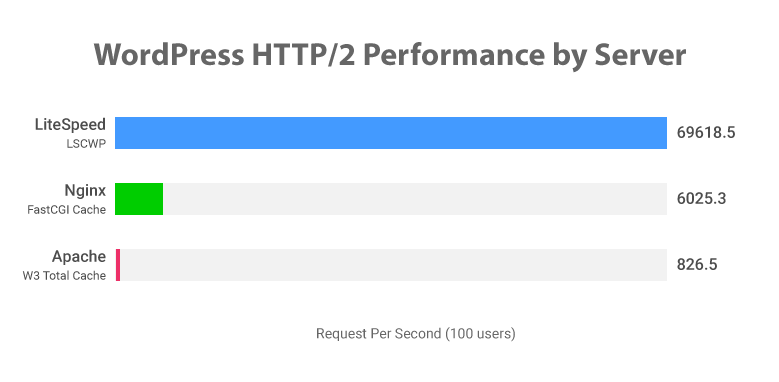Click the word WordPress in the title
779x382 pixels.
[169, 55]
